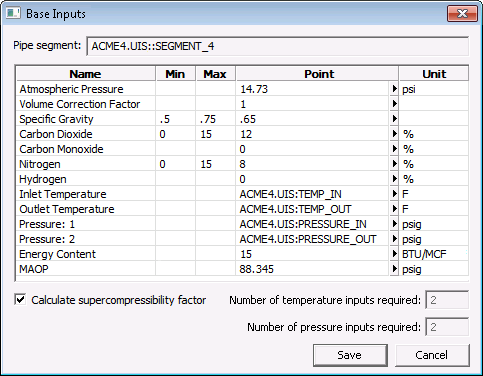Select ACME4.UIS:TEMP_OUT point cell
The image size is (483, 376).
click(x=313, y=209)
